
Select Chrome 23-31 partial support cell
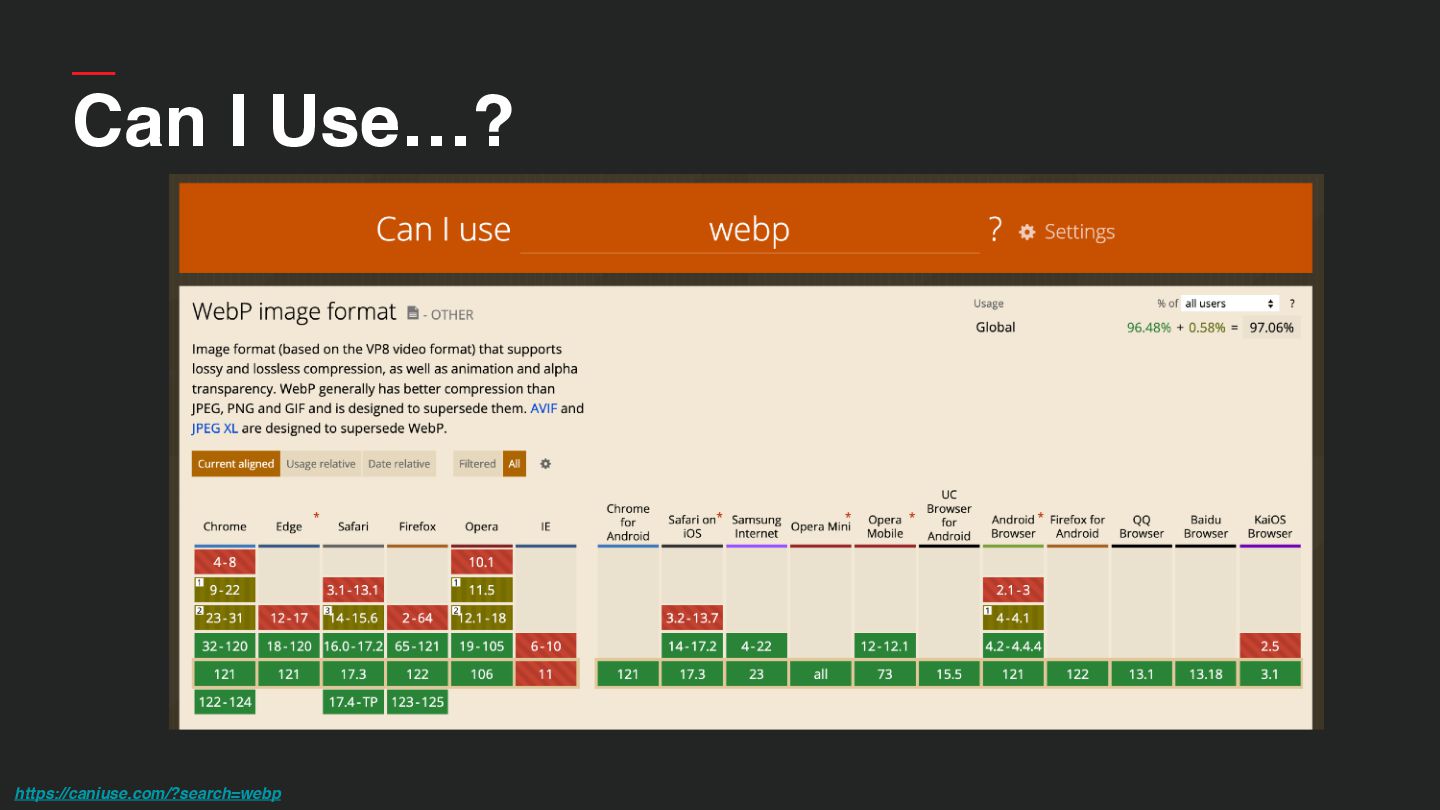[225, 618]
